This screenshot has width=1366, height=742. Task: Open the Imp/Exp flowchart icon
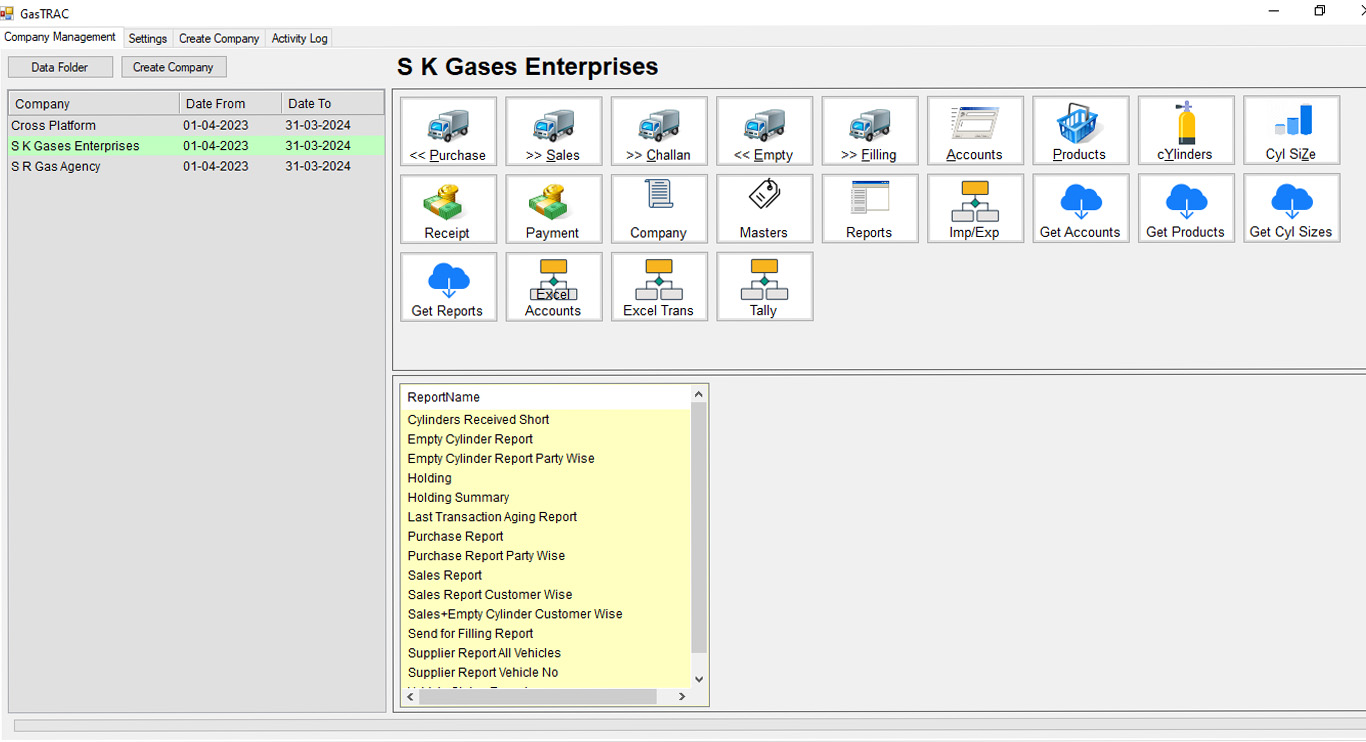(x=975, y=209)
